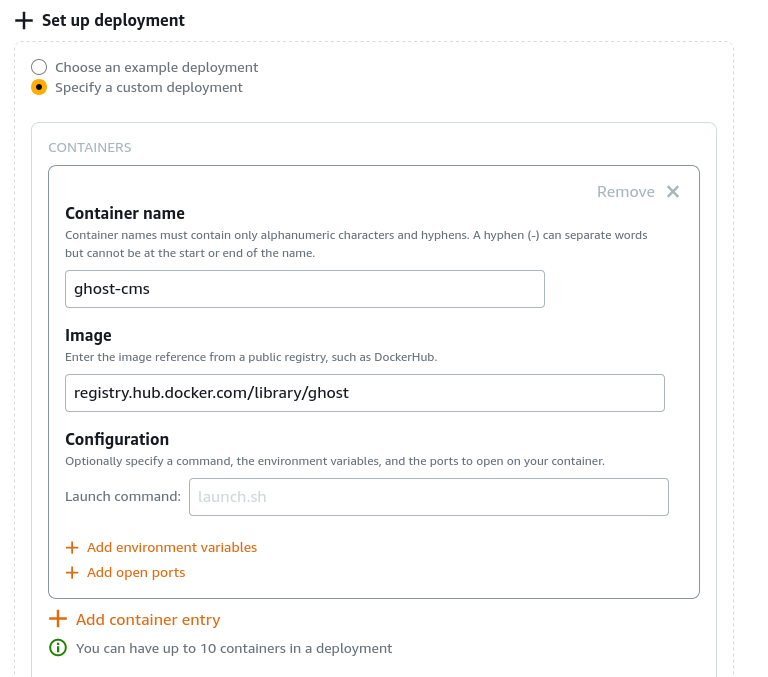Viewport: 768px width, 677px height.
Task: Click the Choose an example deployment label text
Action: (156, 67)
